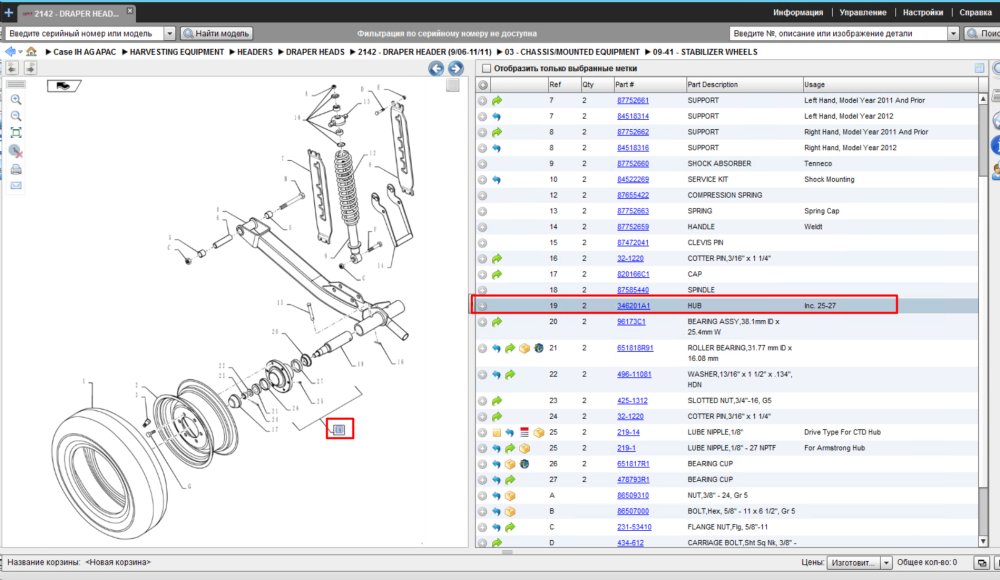Image resolution: width=1000 pixels, height=580 pixels.
Task: Open the Управление menu
Action: tap(862, 12)
